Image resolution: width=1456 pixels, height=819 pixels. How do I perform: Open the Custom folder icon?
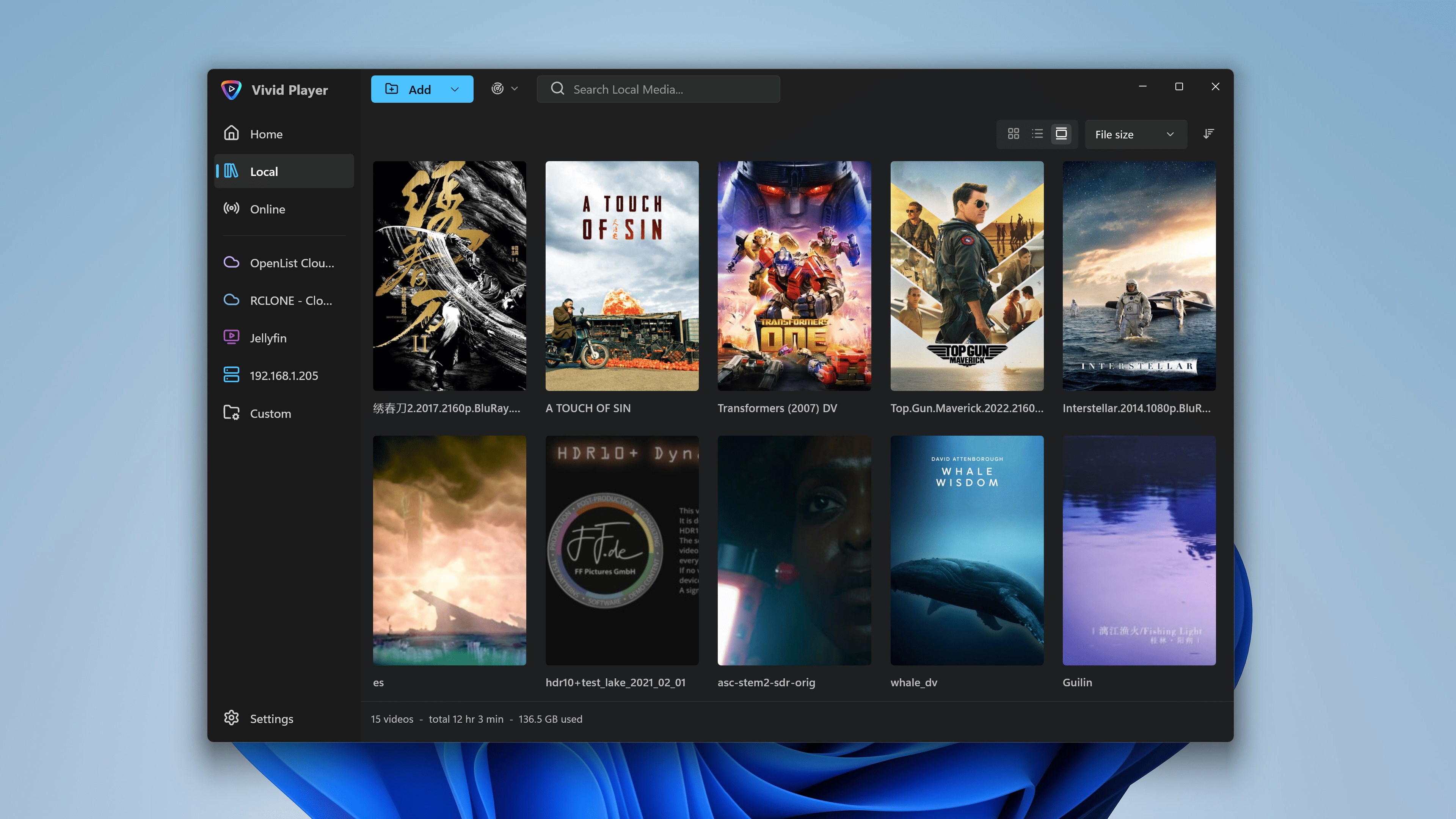[x=231, y=413]
